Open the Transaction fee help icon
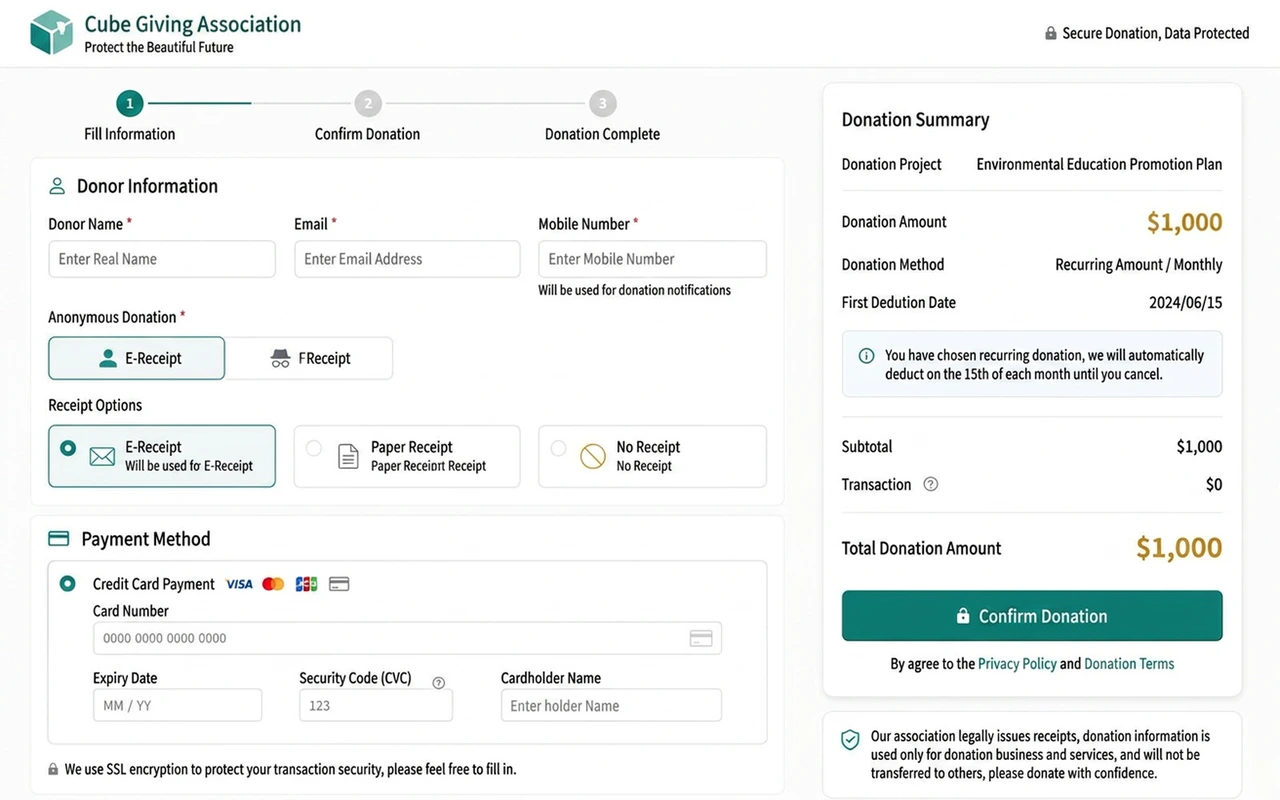Screen dimensions: 1280x800 pyautogui.click(x=931, y=484)
